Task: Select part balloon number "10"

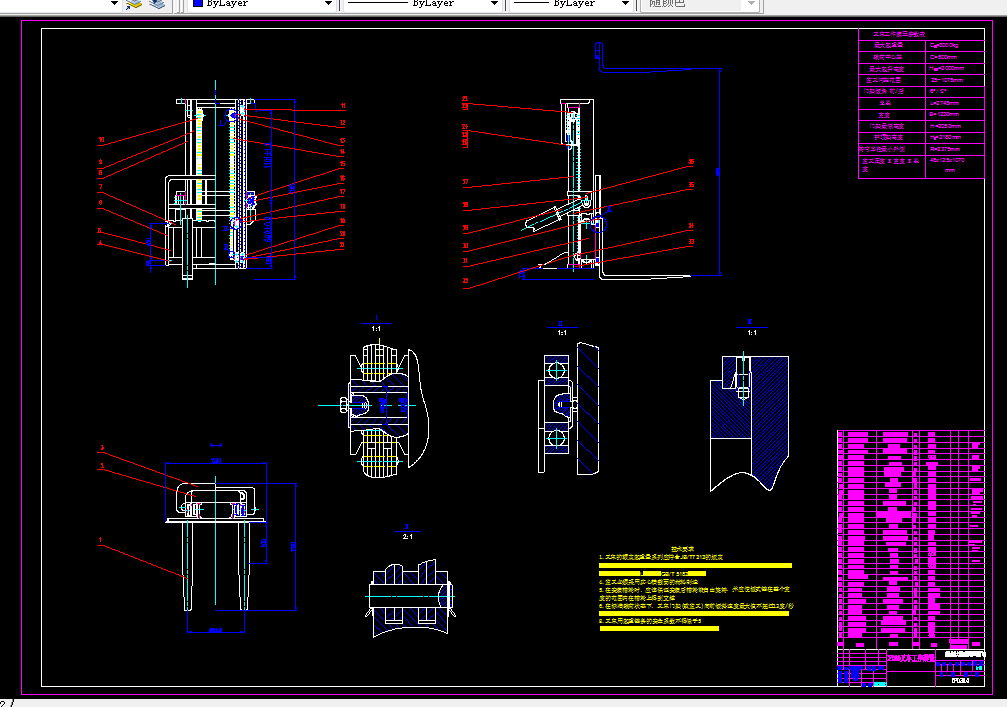Action: 101,140
